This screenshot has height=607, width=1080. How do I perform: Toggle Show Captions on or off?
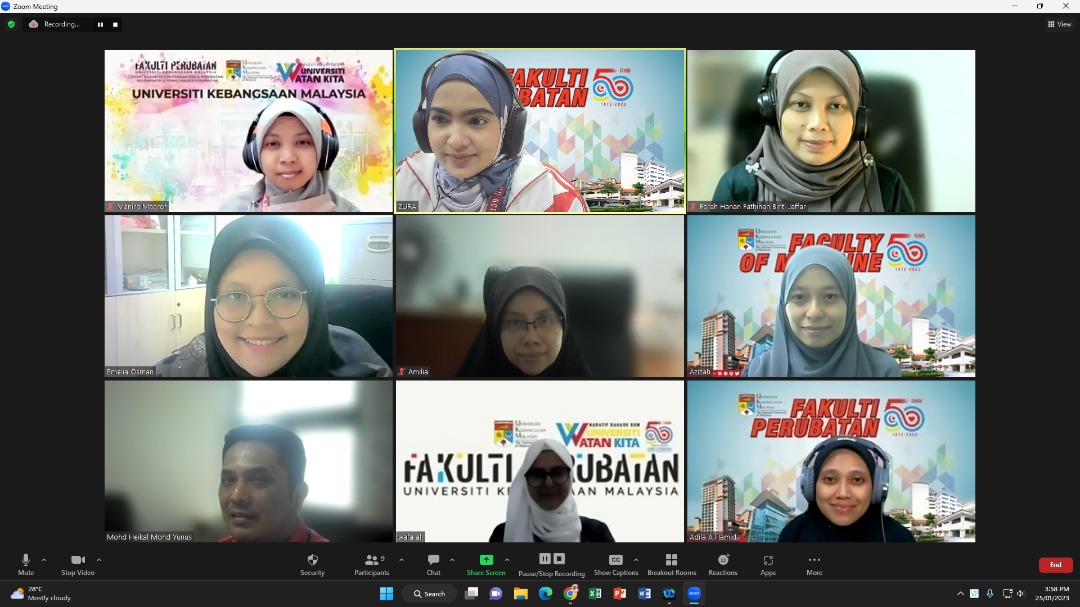[x=615, y=562]
